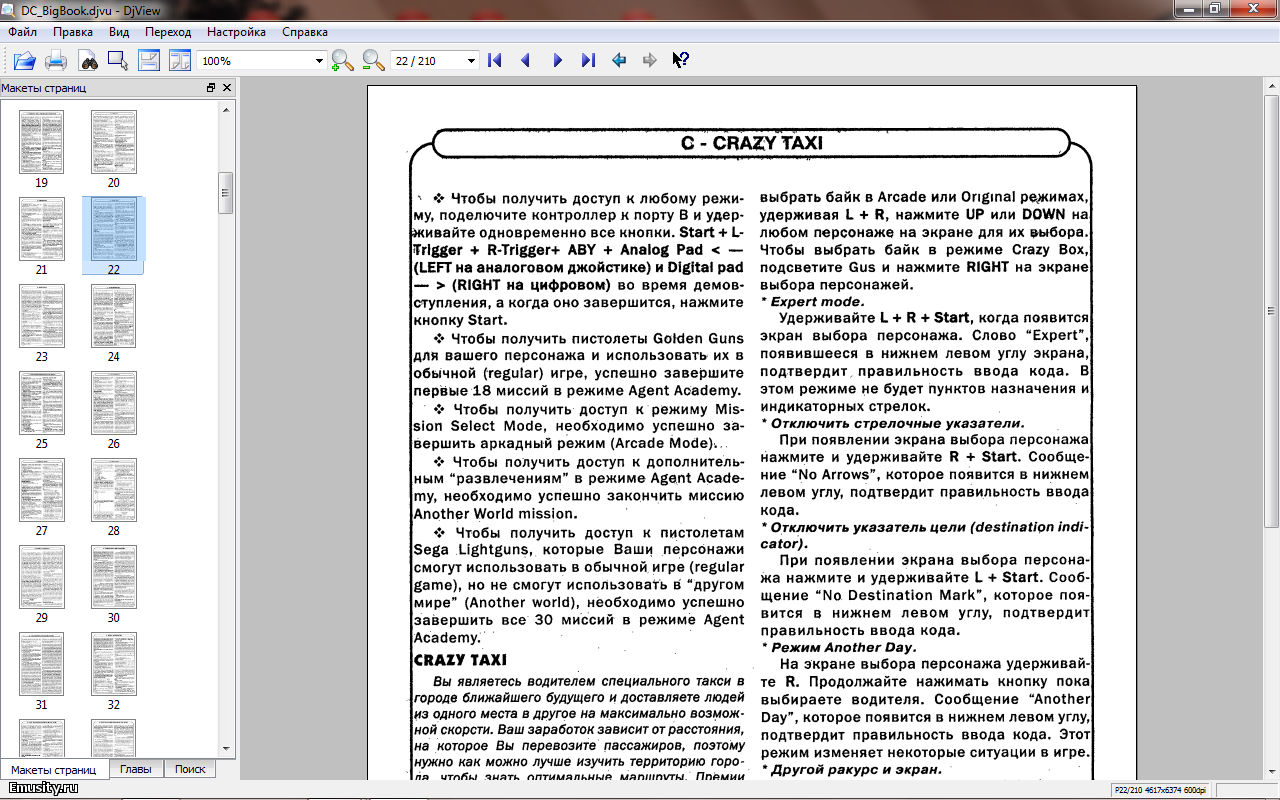The height and width of the screenshot is (800, 1280).
Task: Switch to side-by-side layout icon
Action: click(x=180, y=61)
